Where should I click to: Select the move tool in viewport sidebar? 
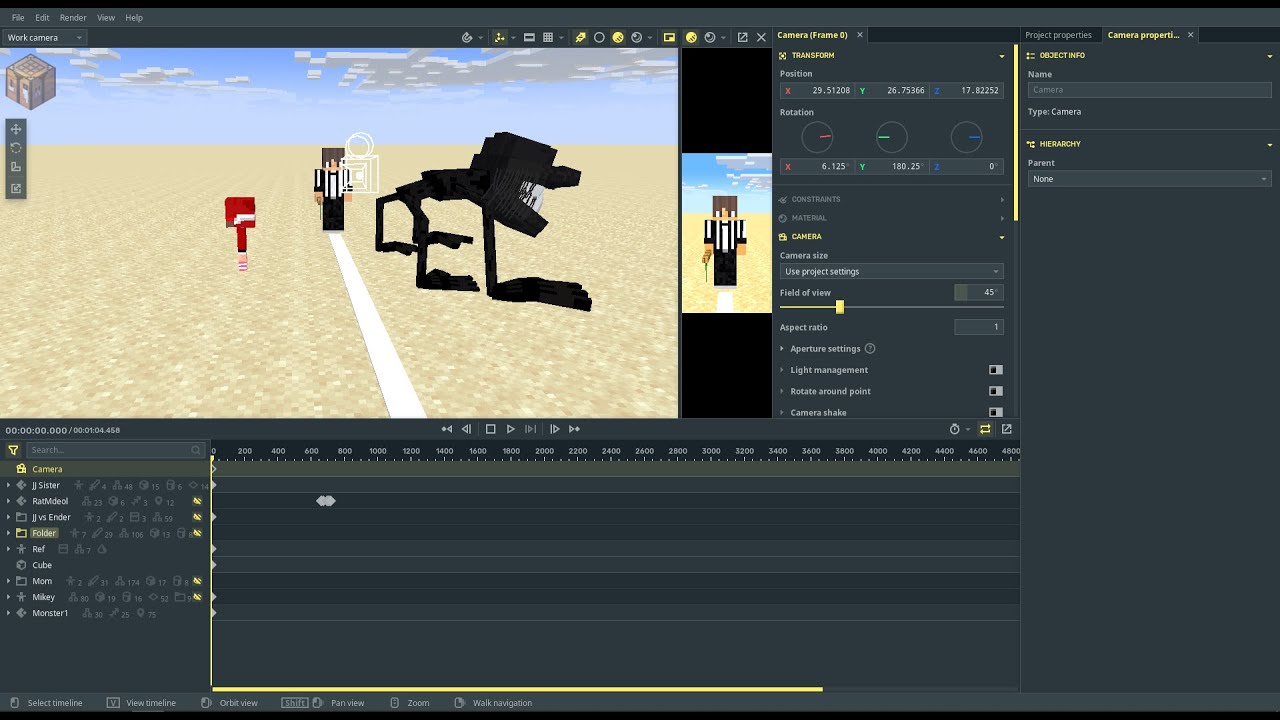[x=15, y=129]
